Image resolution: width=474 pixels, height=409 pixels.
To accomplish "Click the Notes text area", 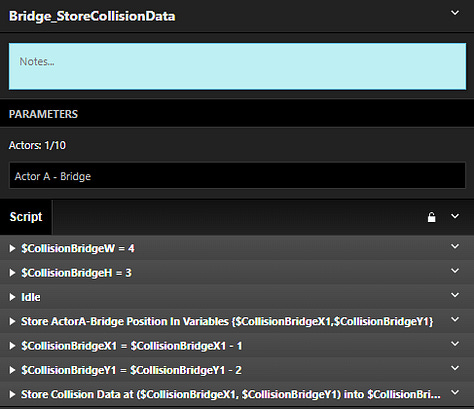I will 237,66.
